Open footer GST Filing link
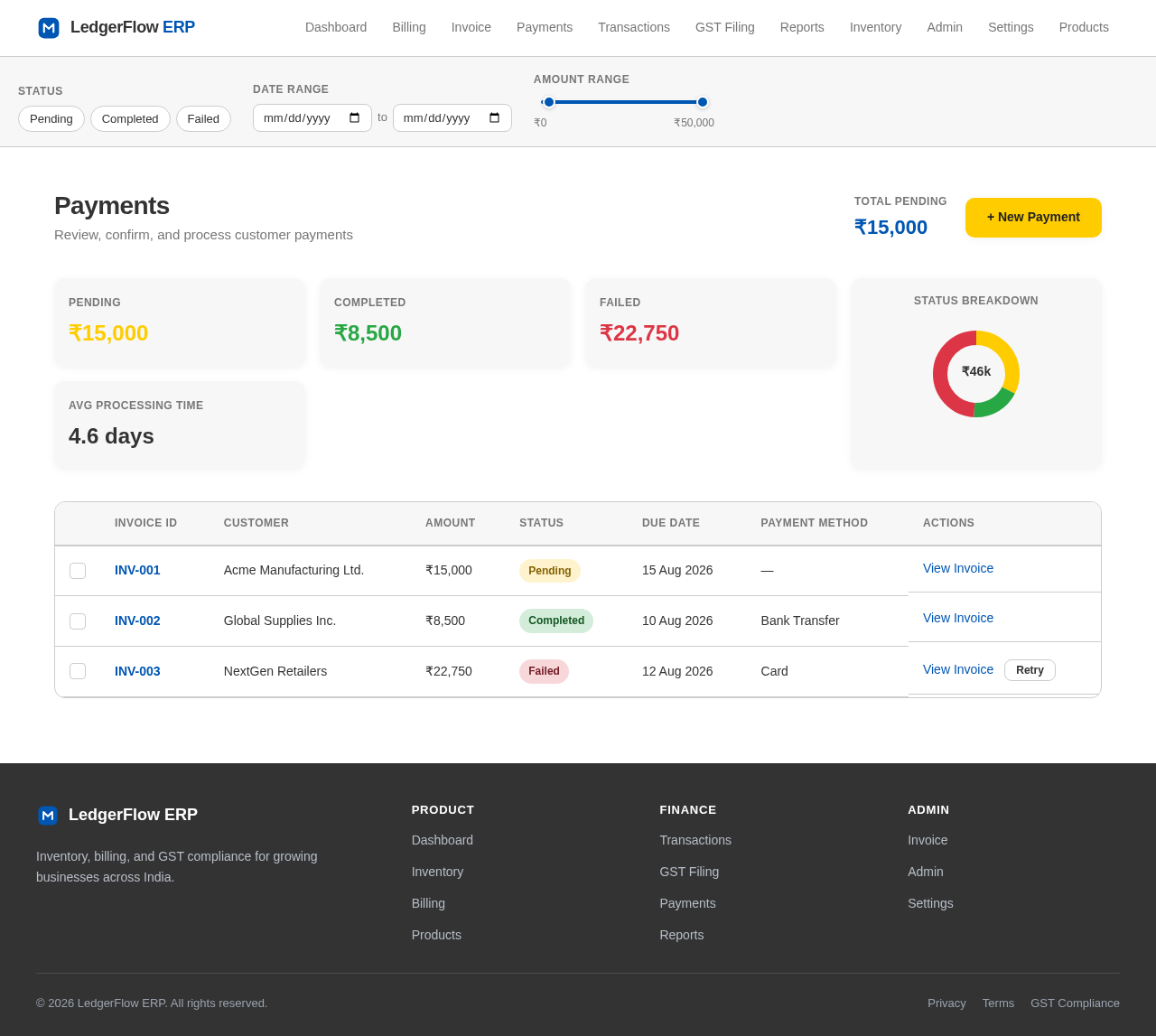This screenshot has height=1036, width=1156. click(x=689, y=872)
